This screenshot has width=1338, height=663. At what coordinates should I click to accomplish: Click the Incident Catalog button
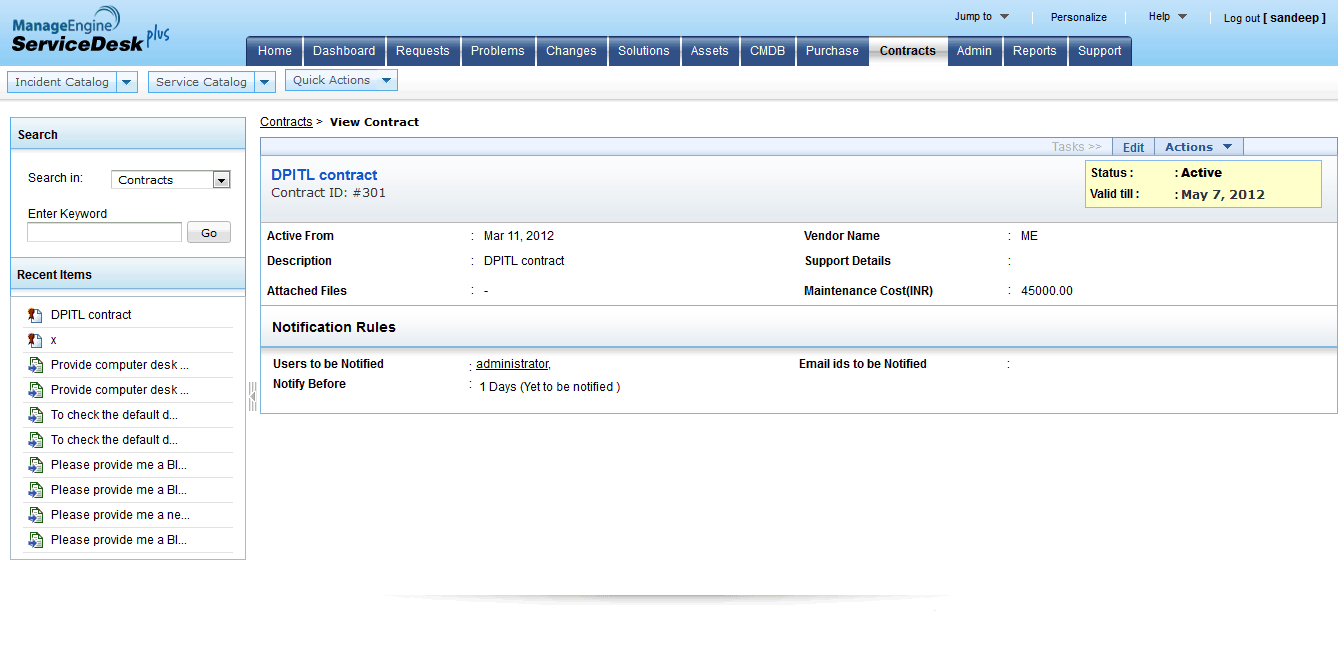62,82
